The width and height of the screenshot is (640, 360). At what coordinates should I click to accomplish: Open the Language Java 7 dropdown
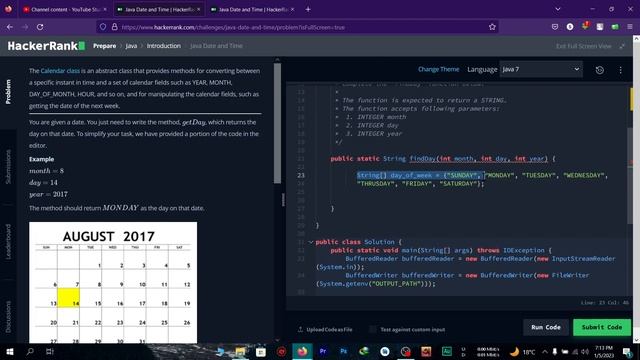(541, 69)
